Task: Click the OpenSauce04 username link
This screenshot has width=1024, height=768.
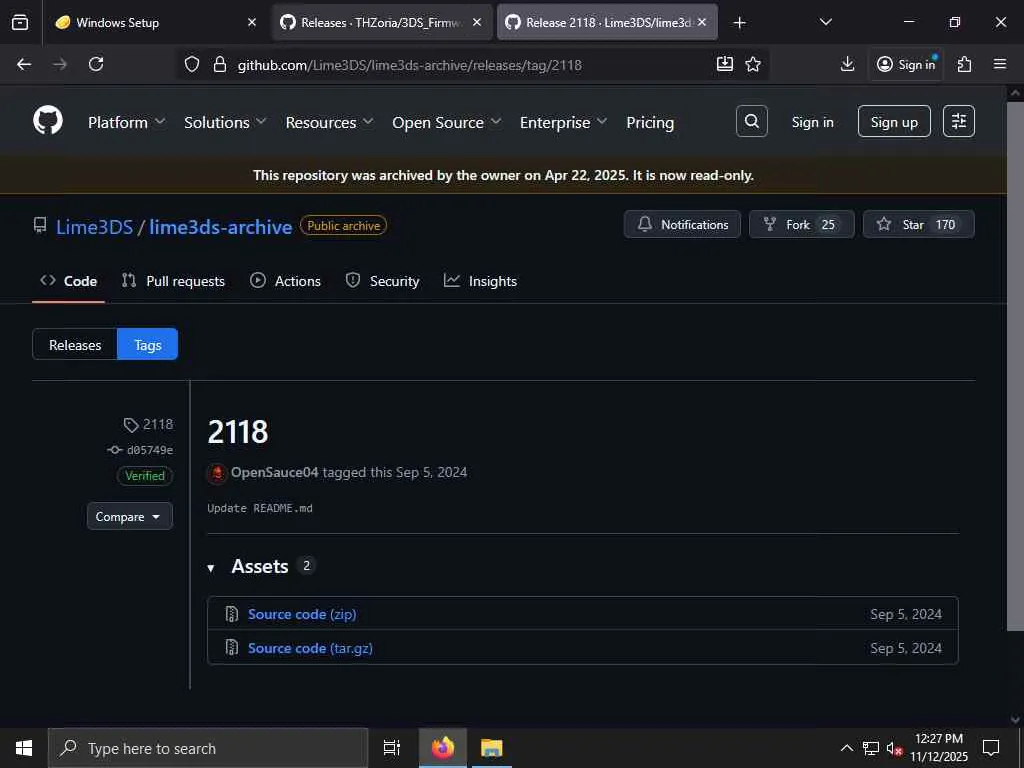Action: tap(274, 472)
